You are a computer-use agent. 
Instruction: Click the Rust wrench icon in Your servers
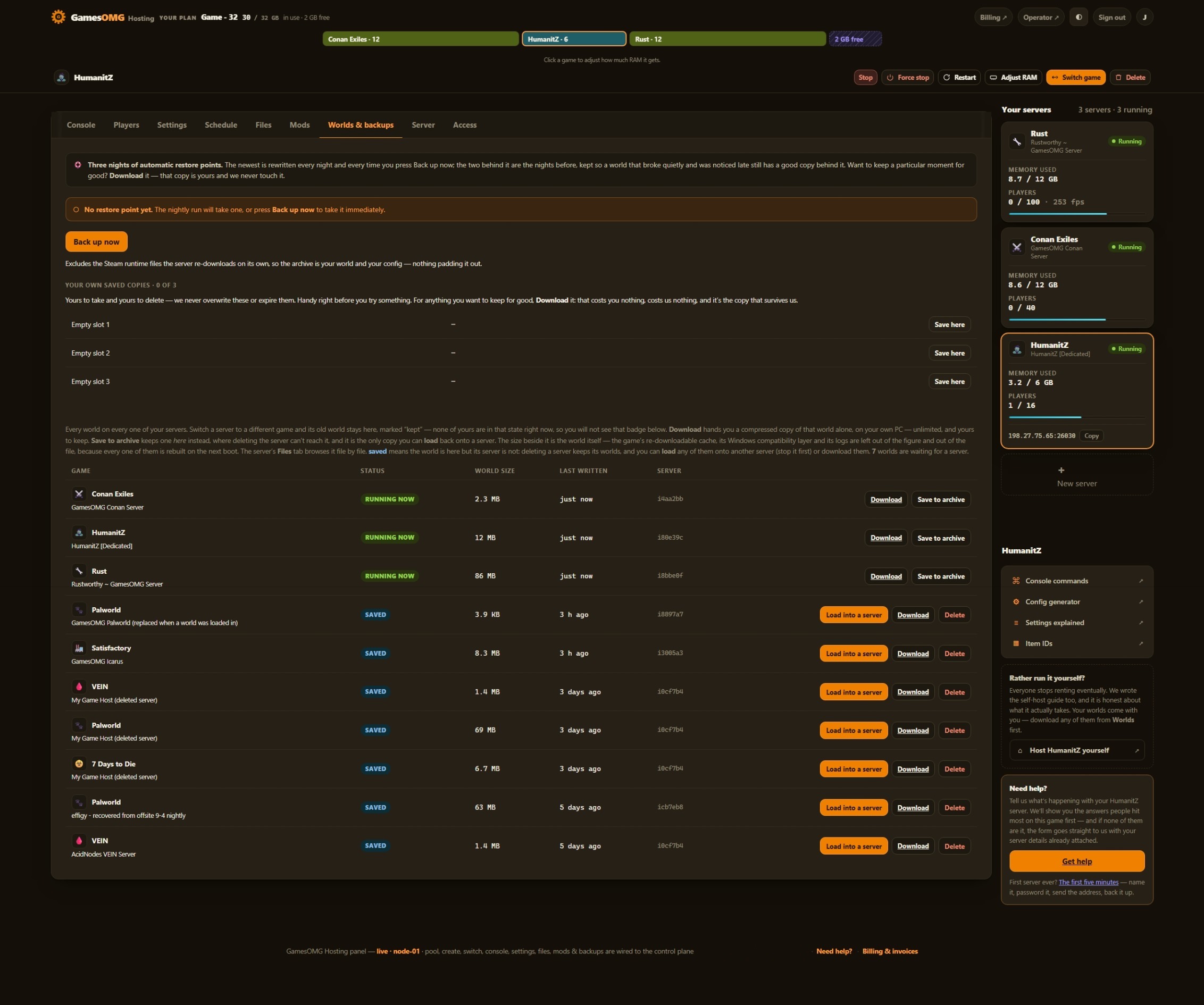tap(1016, 141)
